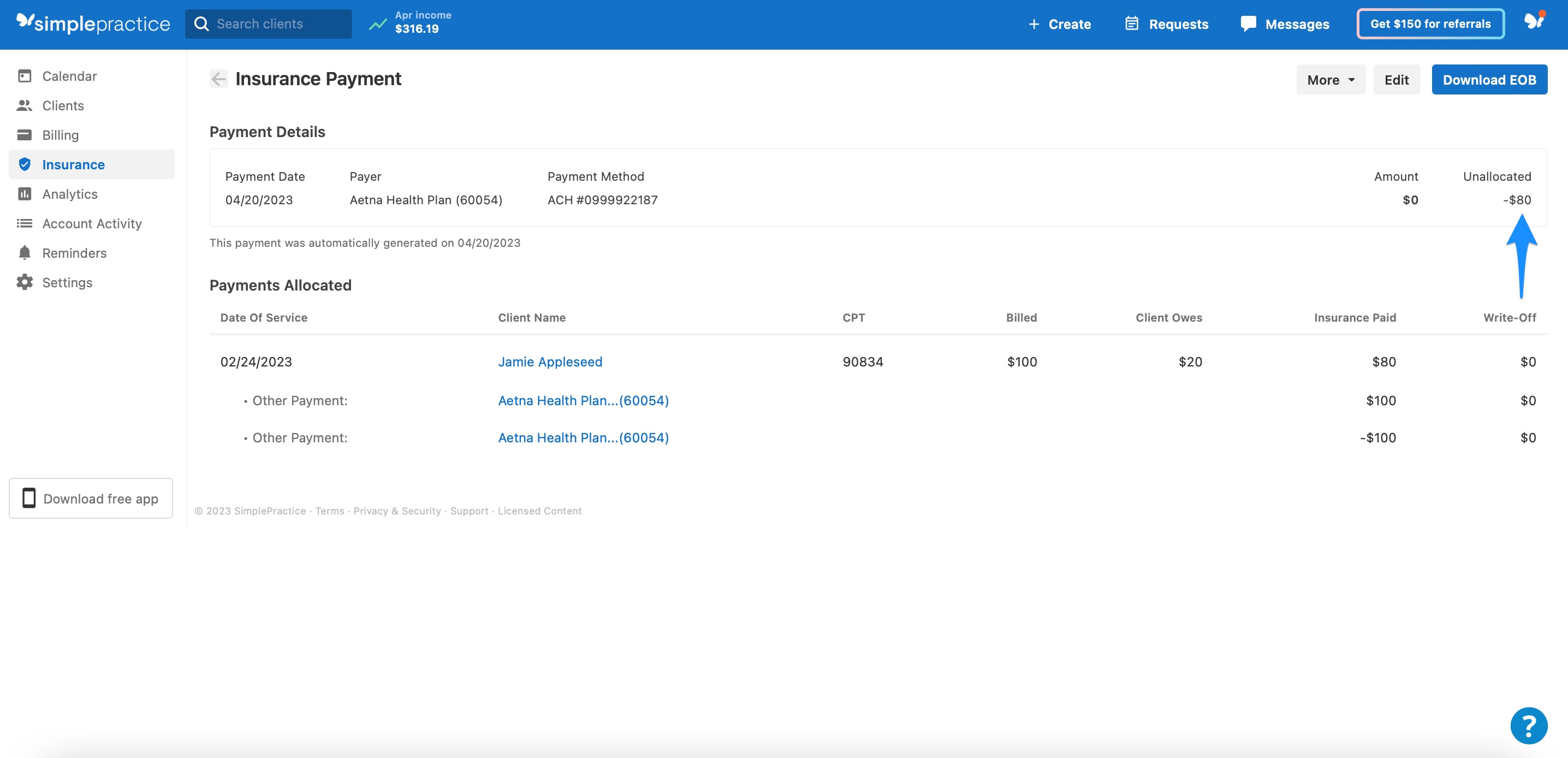Open the help question mark bubble
The width and height of the screenshot is (1568, 758).
(1529, 725)
